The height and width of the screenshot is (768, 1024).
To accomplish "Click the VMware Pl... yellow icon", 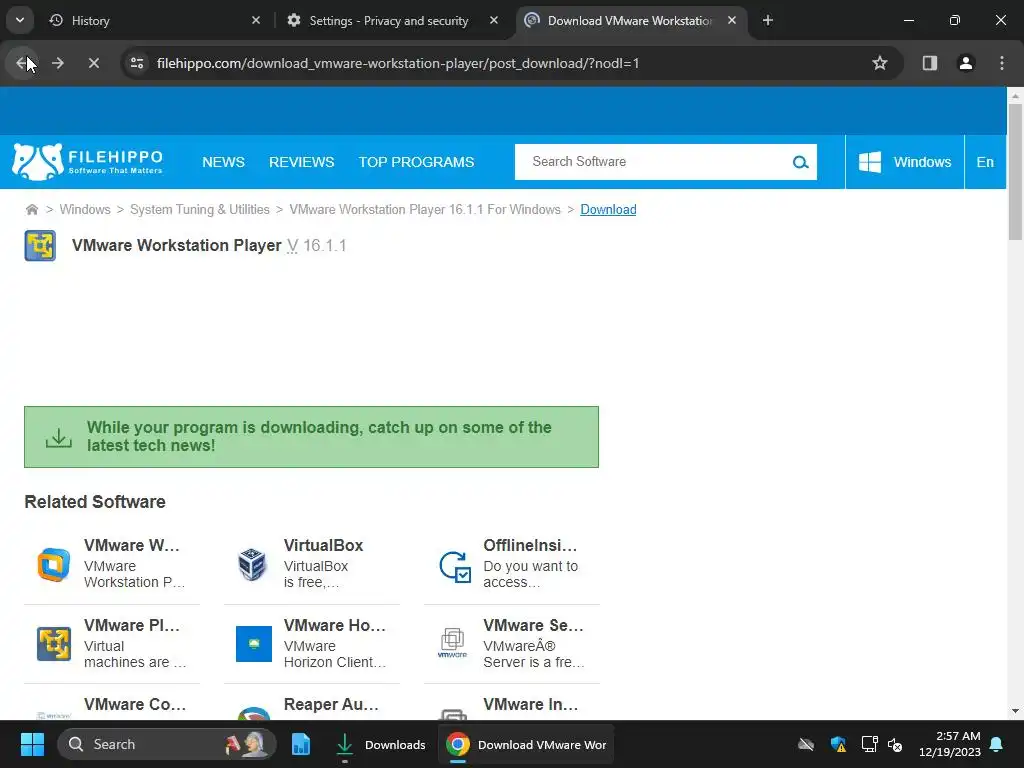I will point(54,644).
